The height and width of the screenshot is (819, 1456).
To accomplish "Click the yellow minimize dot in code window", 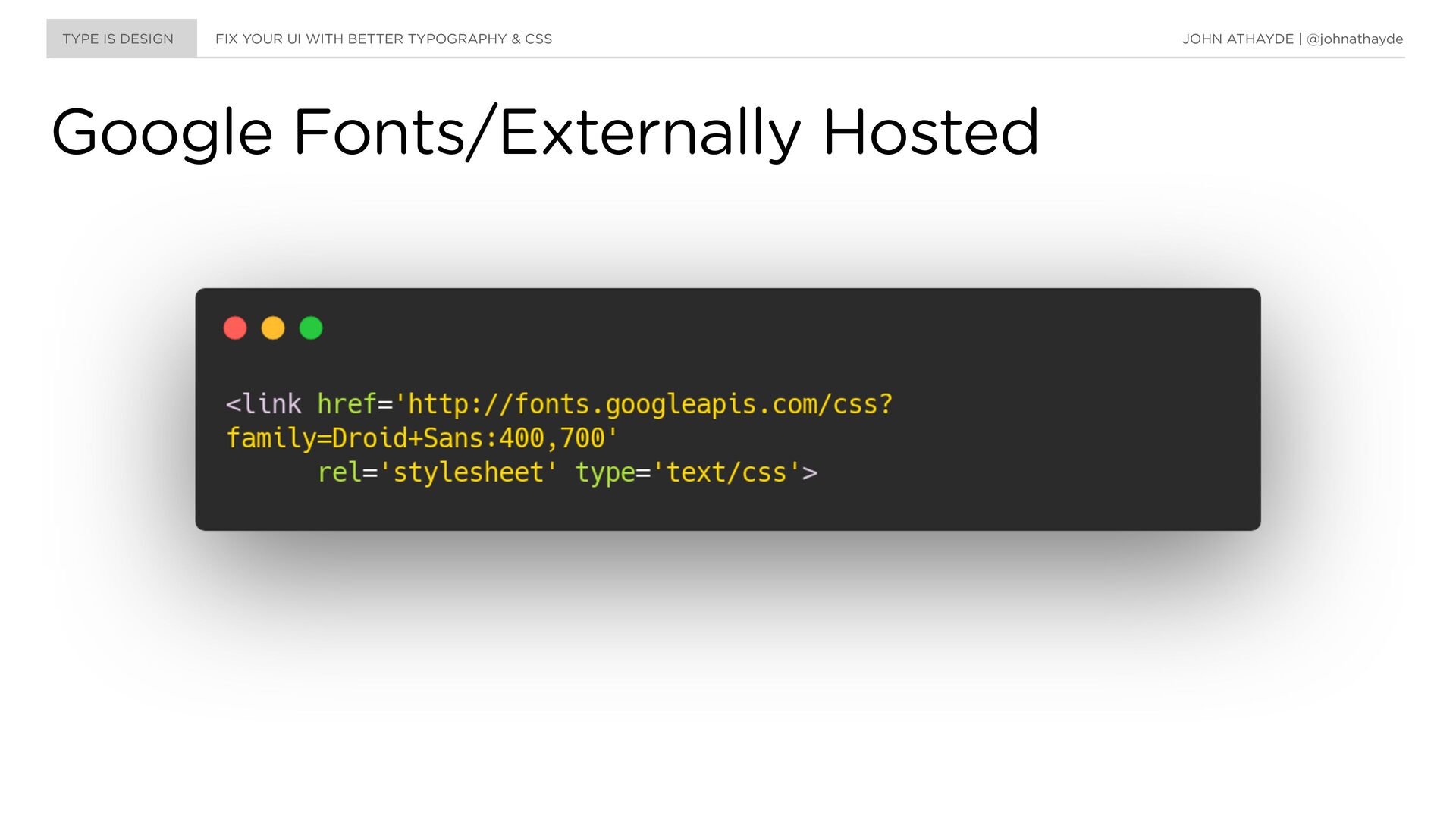I will 273,328.
